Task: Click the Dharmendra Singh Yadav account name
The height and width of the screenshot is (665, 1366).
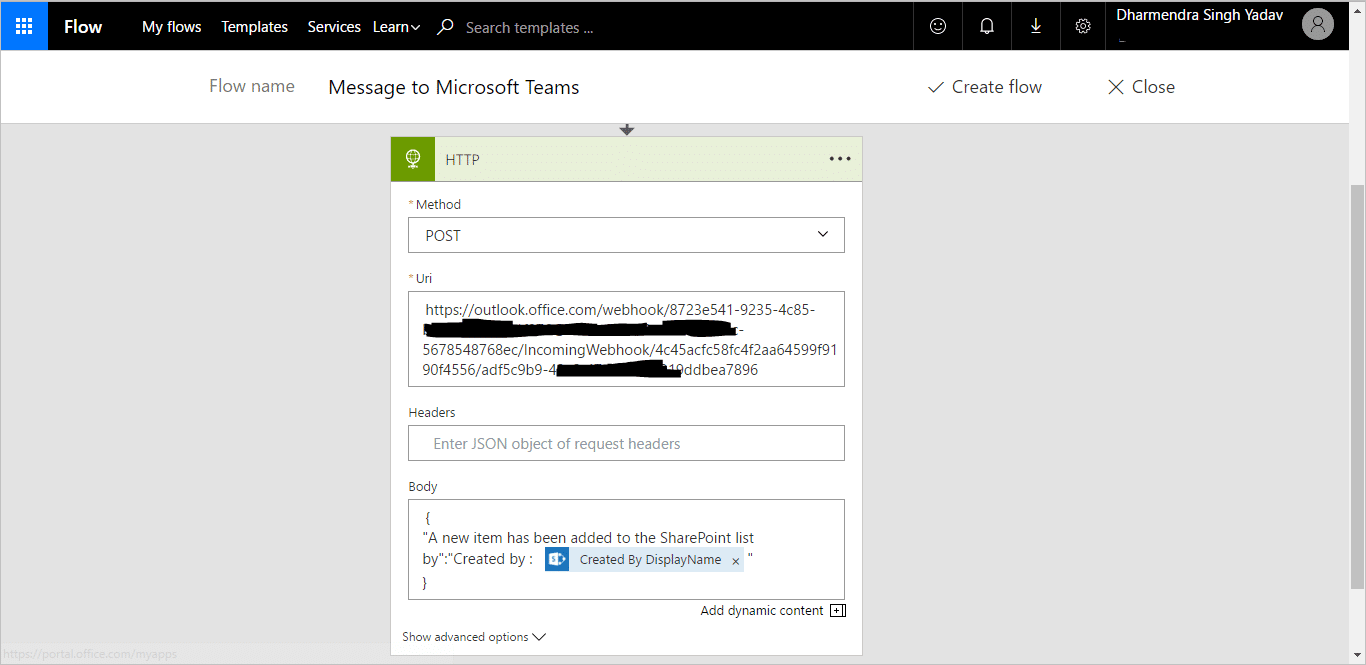Action: (x=1199, y=15)
